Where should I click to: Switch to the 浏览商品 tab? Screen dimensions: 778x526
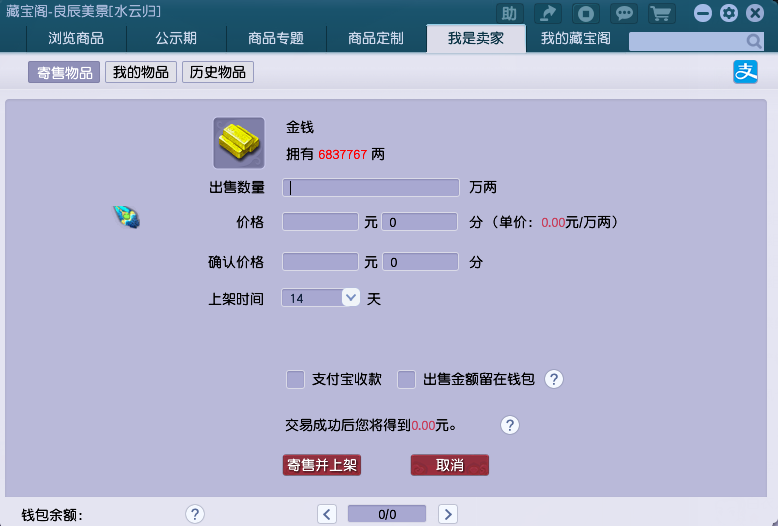(76, 38)
